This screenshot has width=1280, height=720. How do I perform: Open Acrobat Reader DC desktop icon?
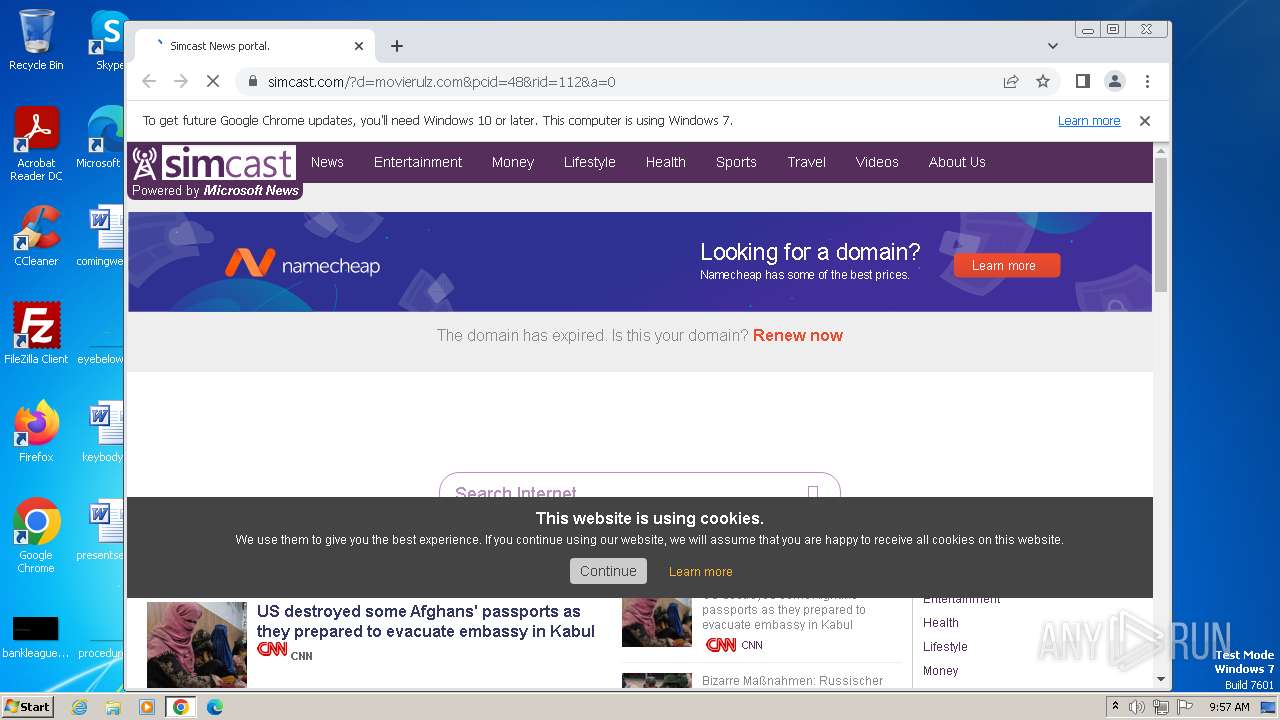tap(36, 144)
